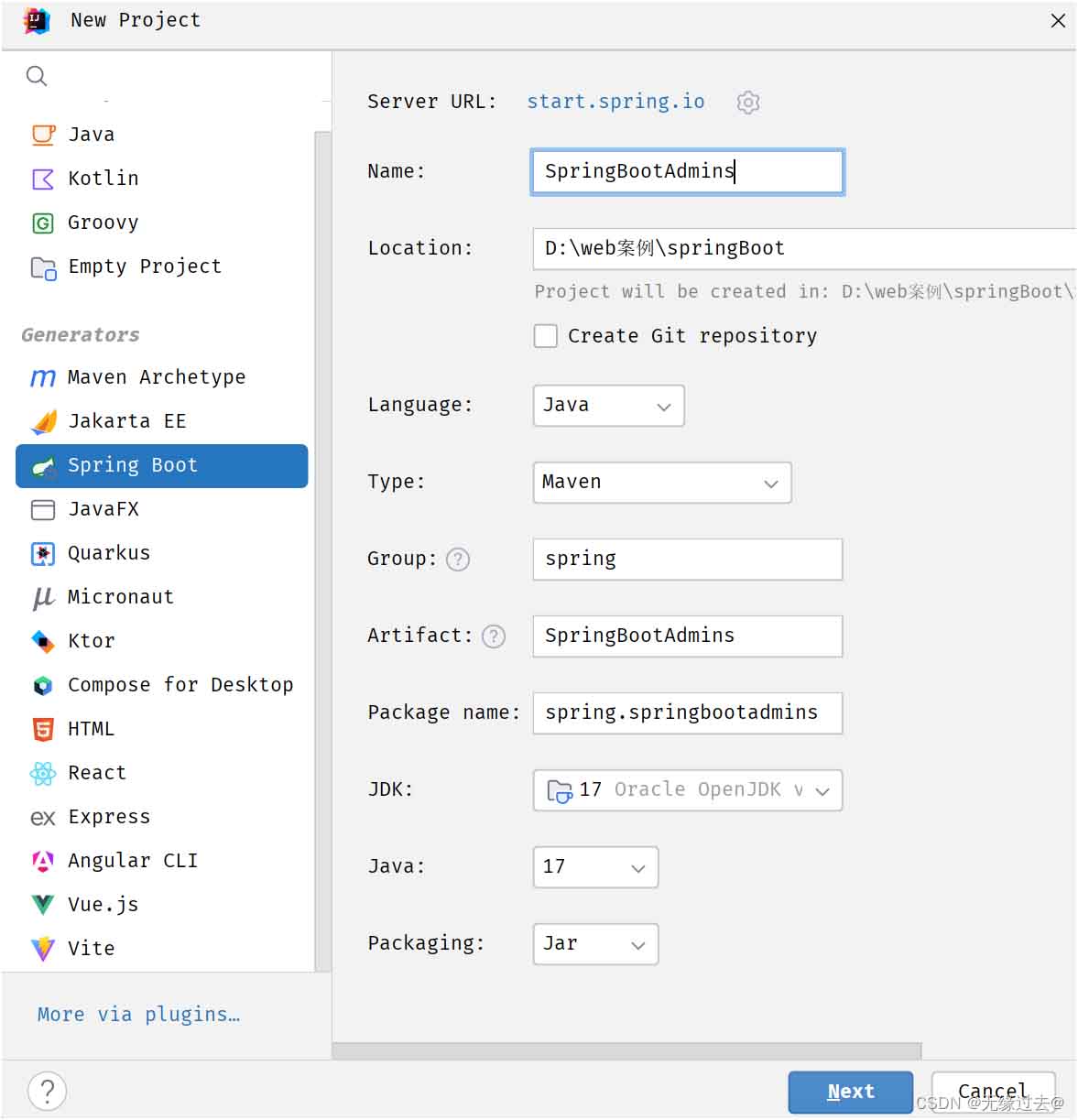Select HTML generator label
The height and width of the screenshot is (1120, 1078).
92,729
